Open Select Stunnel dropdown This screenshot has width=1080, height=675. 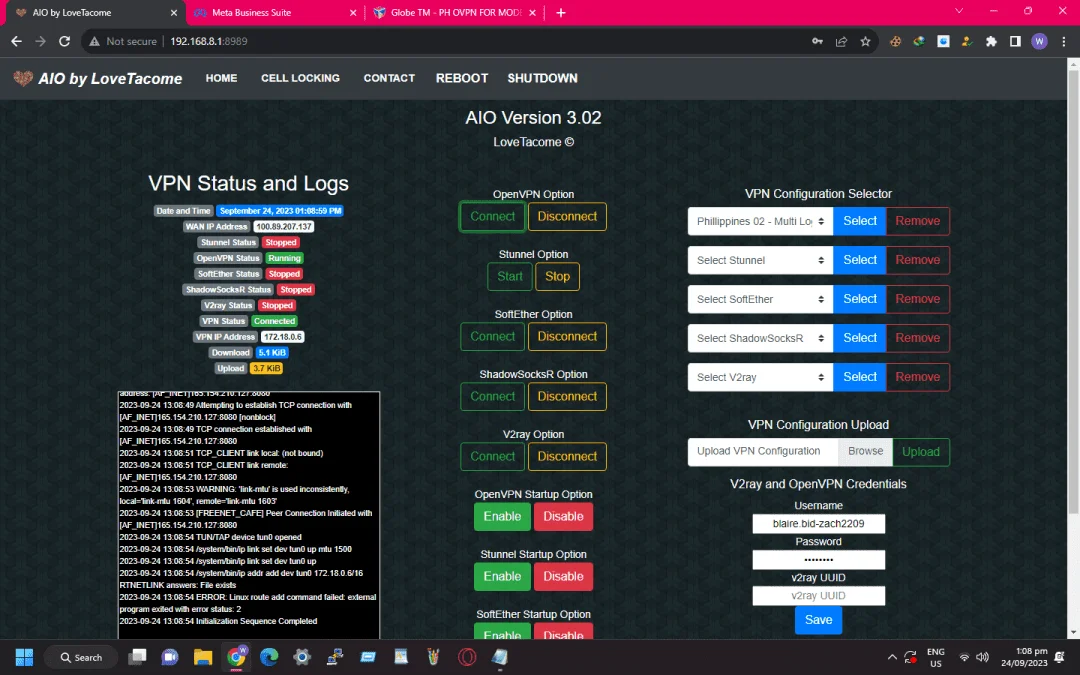click(760, 260)
